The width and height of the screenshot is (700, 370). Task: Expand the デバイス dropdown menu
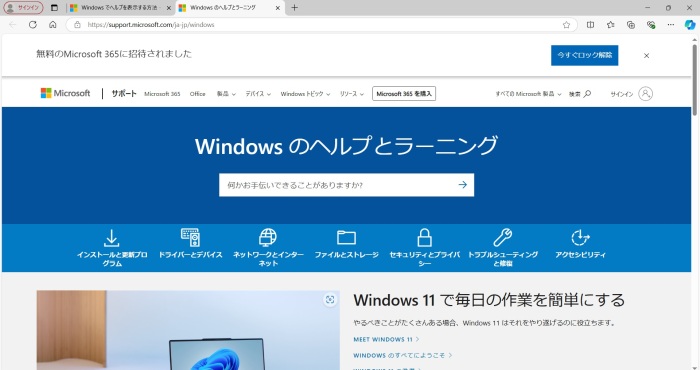click(258, 94)
